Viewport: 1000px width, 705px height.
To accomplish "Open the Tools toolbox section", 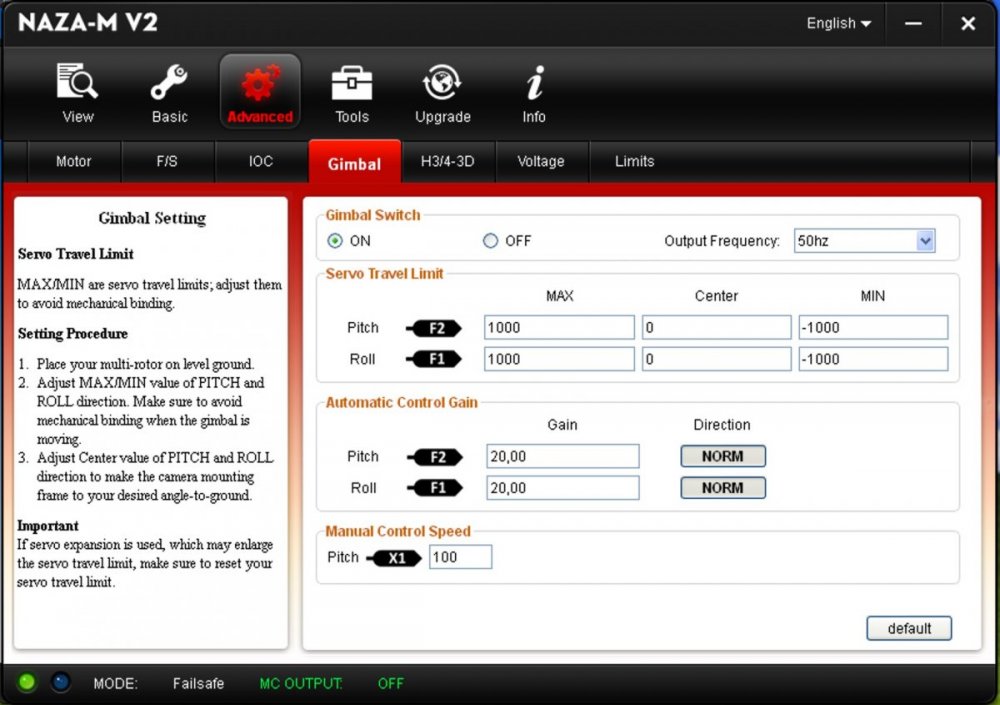I will pos(351,93).
